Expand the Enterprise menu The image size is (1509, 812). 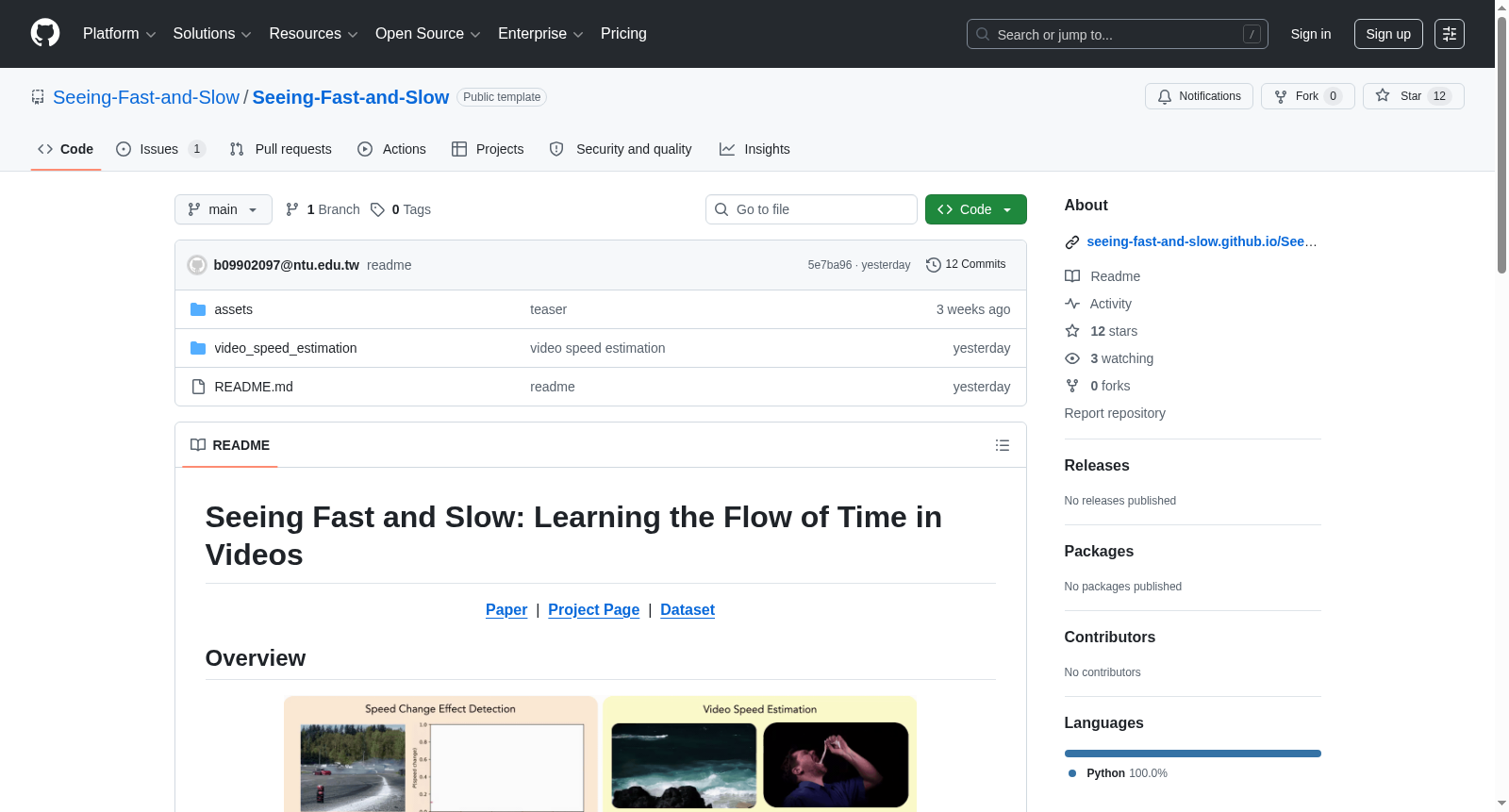click(540, 34)
